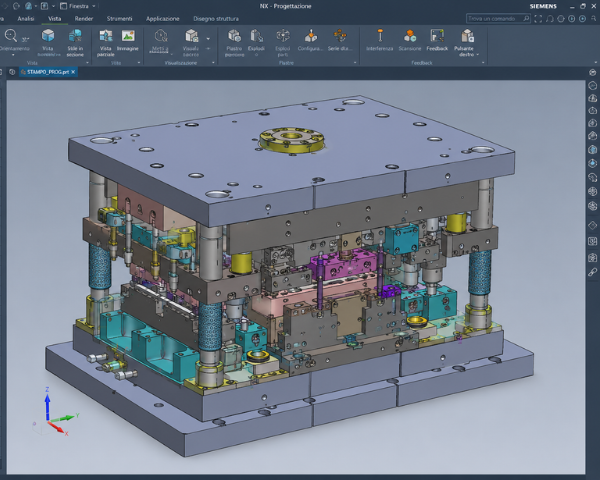
Task: Click the yellow locating ring on mold top
Action: click(x=292, y=140)
